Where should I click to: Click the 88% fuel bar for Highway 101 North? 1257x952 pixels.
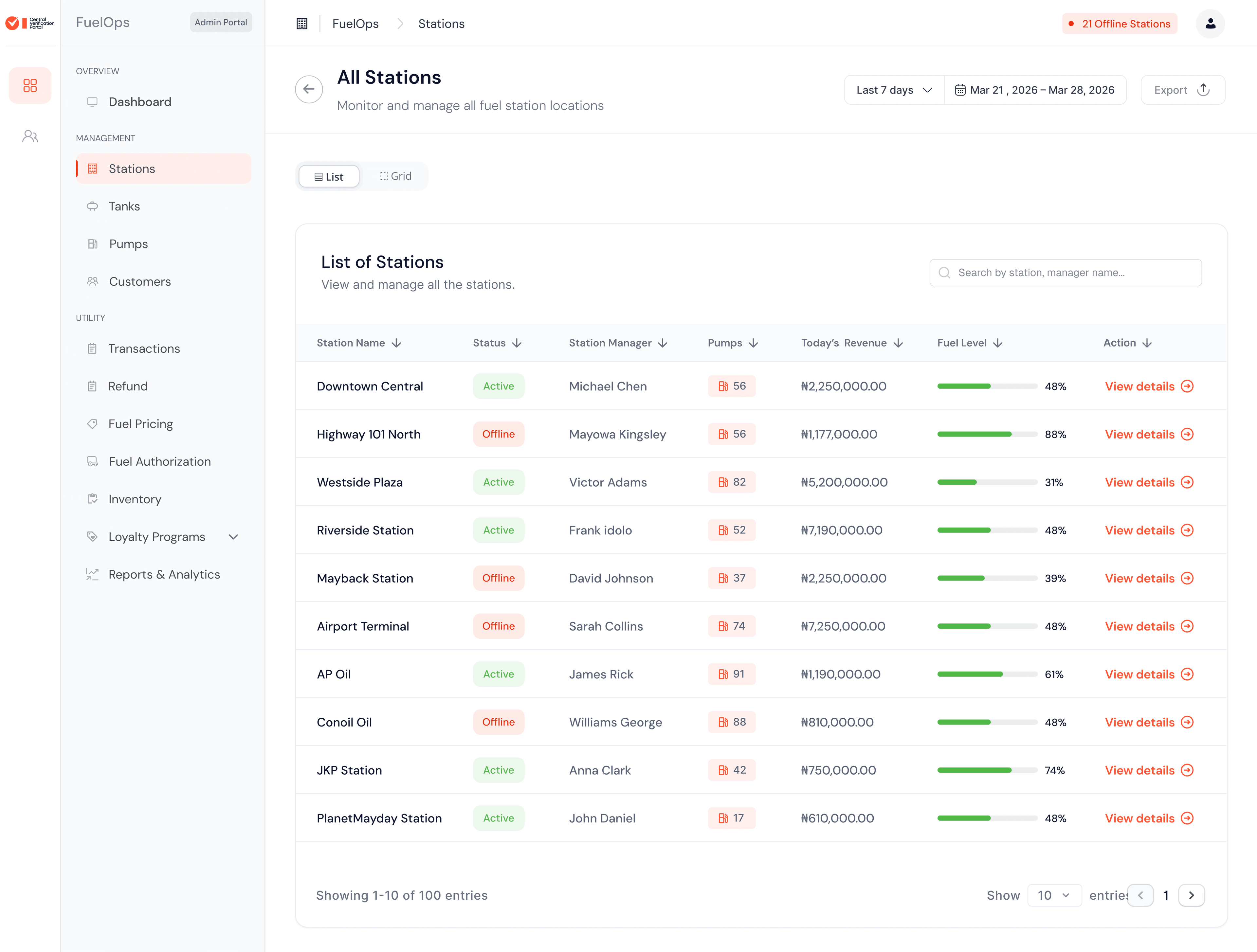(x=987, y=434)
